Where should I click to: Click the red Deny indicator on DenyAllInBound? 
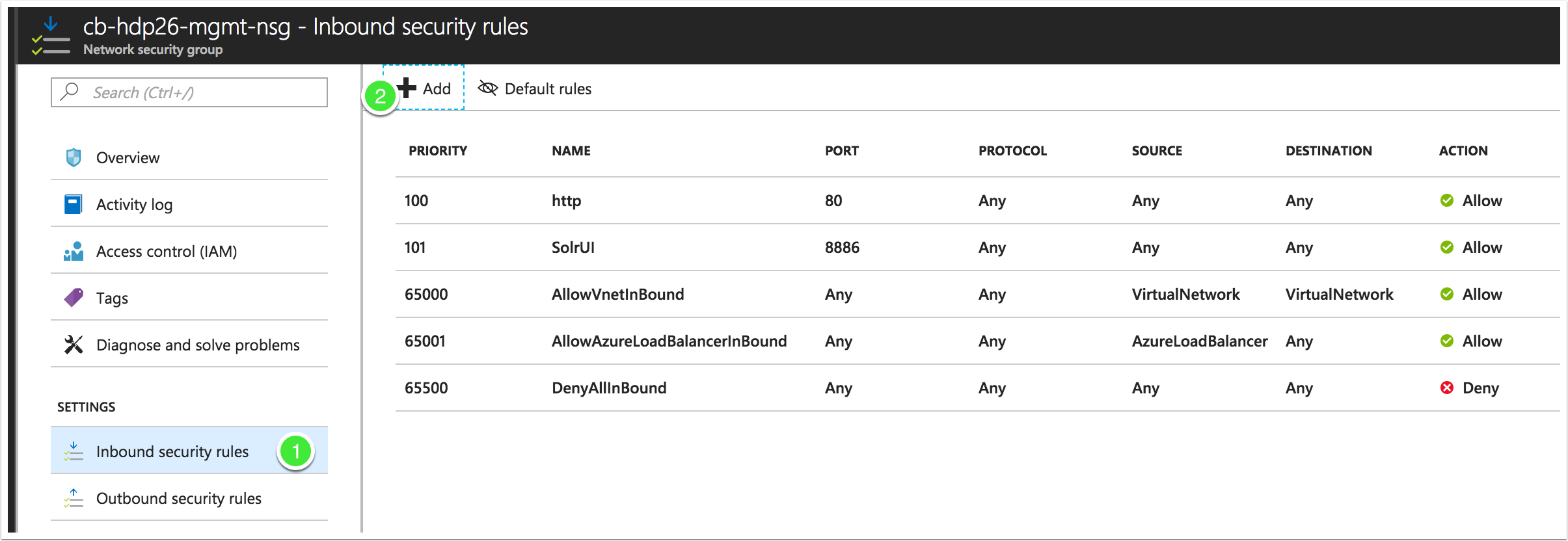click(x=1447, y=388)
